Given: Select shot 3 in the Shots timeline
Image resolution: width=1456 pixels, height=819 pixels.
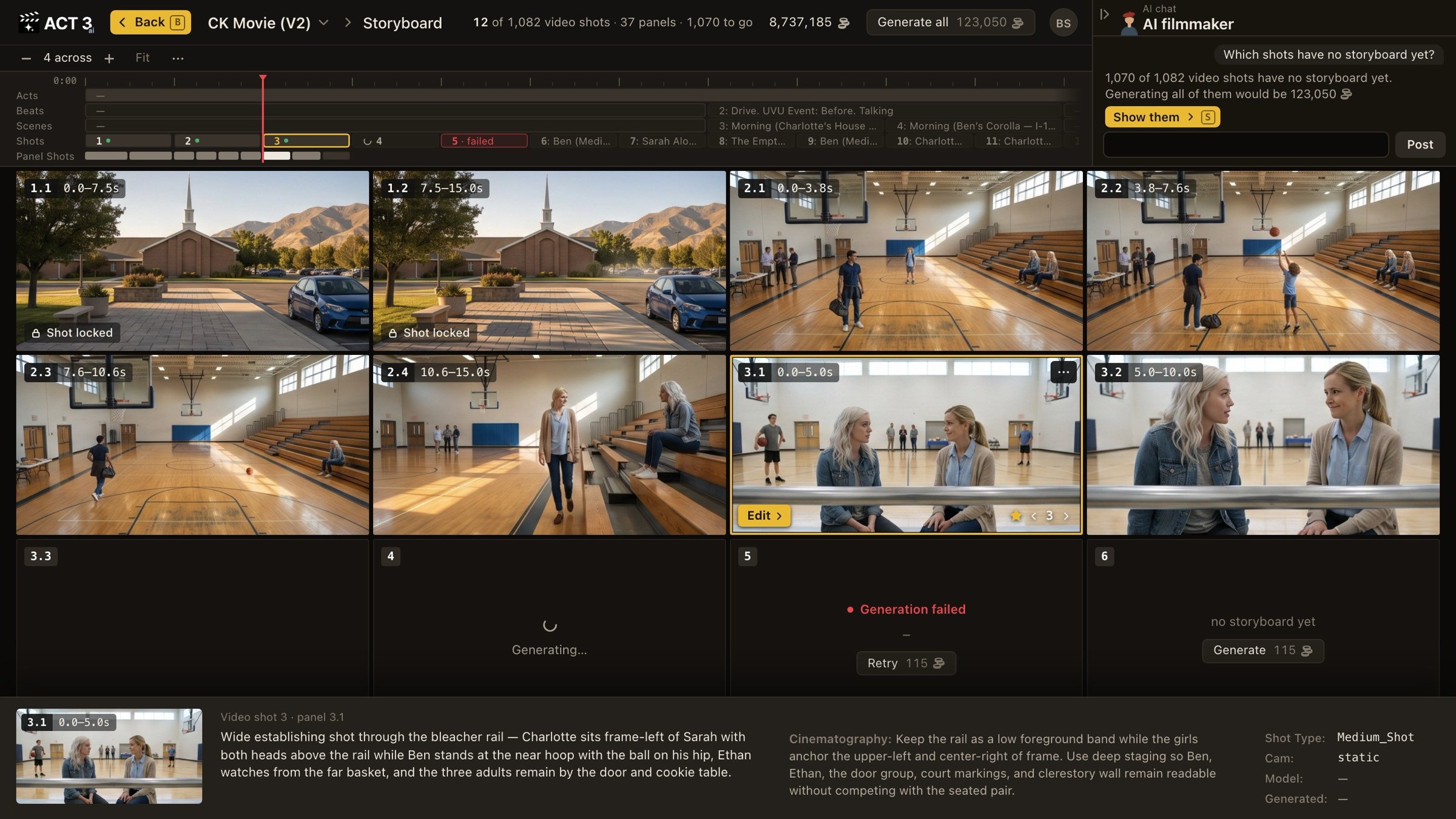Looking at the screenshot, I should (x=306, y=141).
